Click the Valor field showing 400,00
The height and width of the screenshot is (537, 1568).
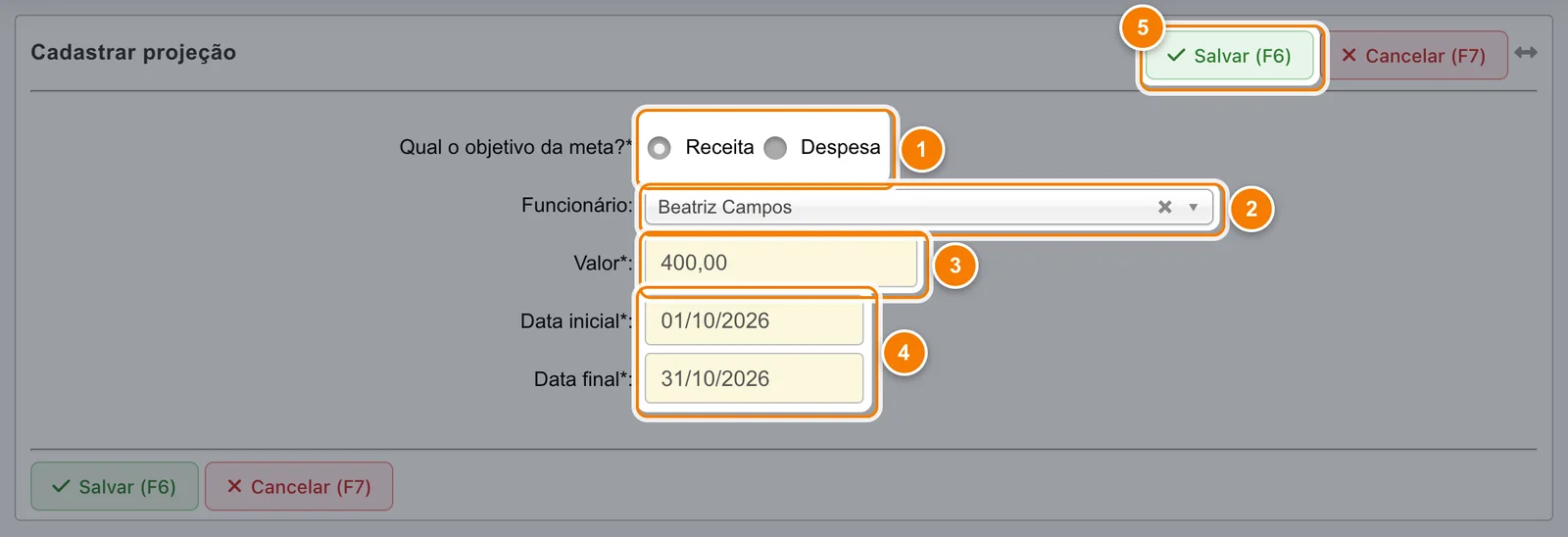pos(781,263)
